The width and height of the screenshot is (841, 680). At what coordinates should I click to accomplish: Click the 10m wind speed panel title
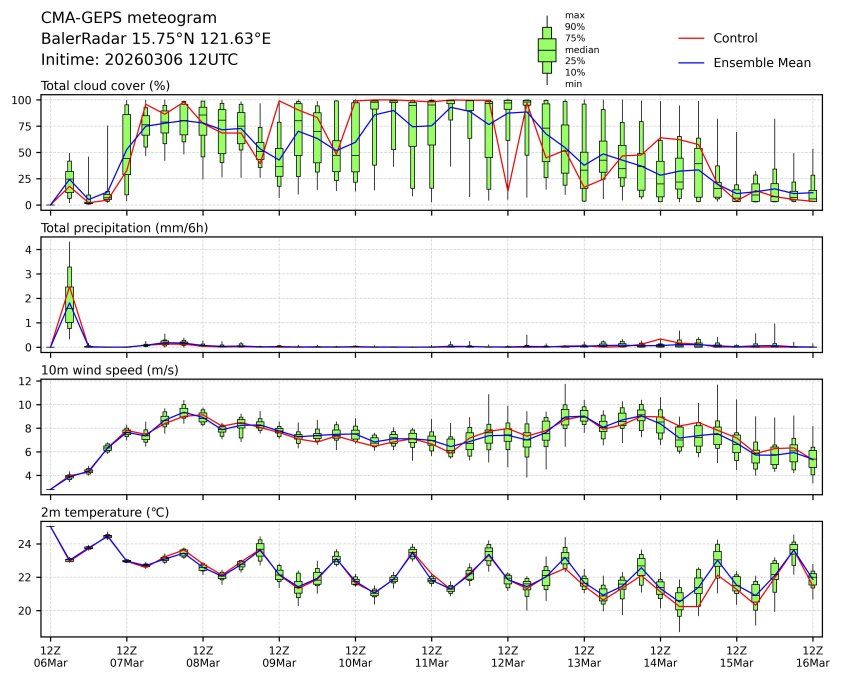[103, 370]
